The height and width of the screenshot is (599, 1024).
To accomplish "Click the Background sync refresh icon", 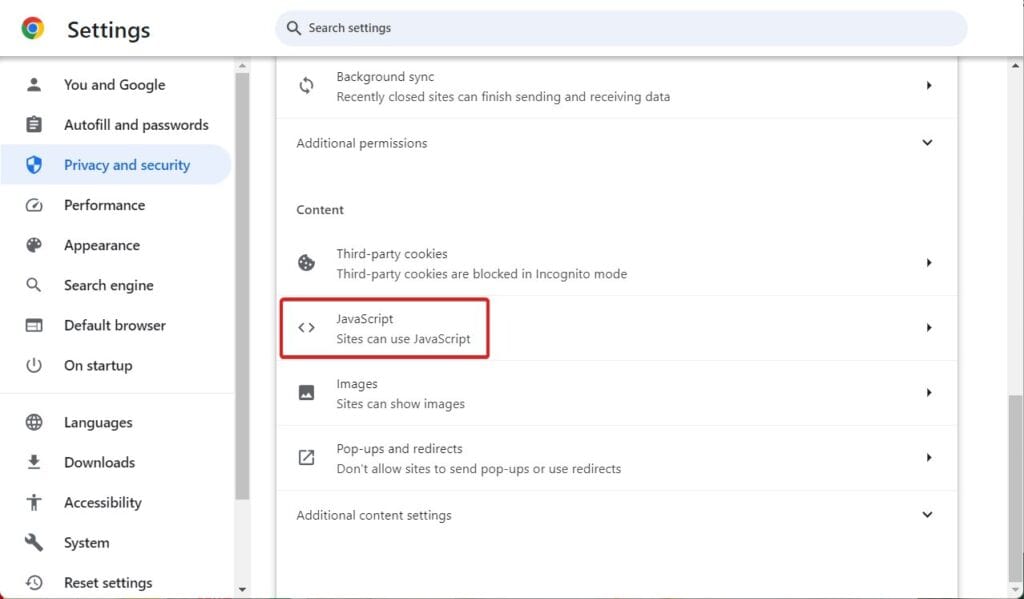I will (306, 86).
